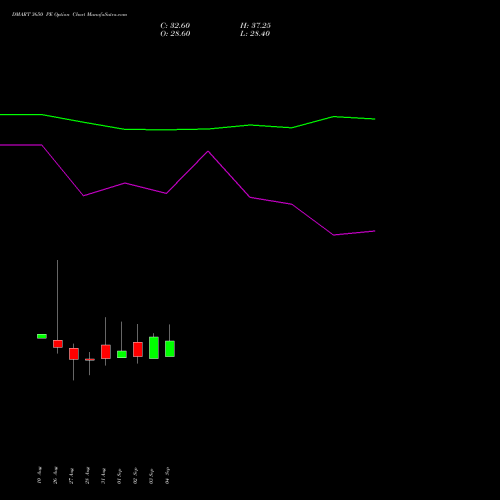500x500 pixels.
Task: Click the green candle above 04 Sep
Action: tap(170, 349)
